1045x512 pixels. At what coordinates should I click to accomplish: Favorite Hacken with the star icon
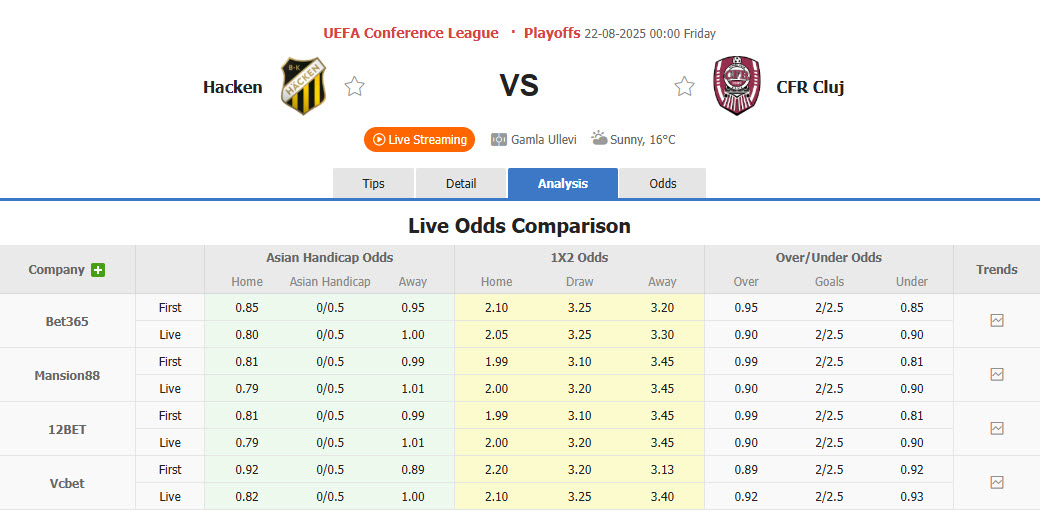pyautogui.click(x=354, y=87)
